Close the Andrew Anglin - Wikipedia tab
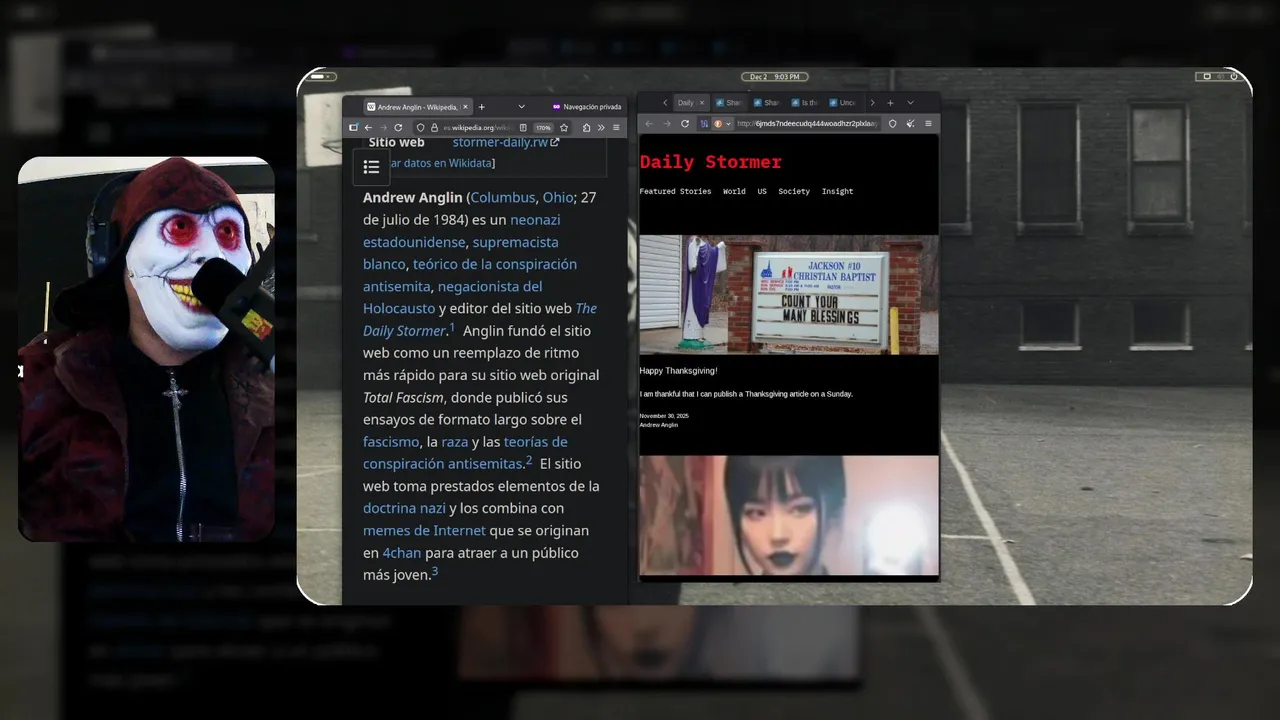 [465, 107]
